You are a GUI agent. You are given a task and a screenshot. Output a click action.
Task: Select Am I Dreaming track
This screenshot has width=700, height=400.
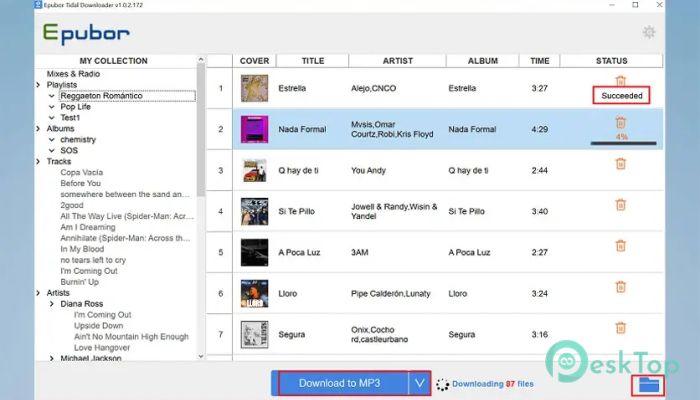(88, 227)
